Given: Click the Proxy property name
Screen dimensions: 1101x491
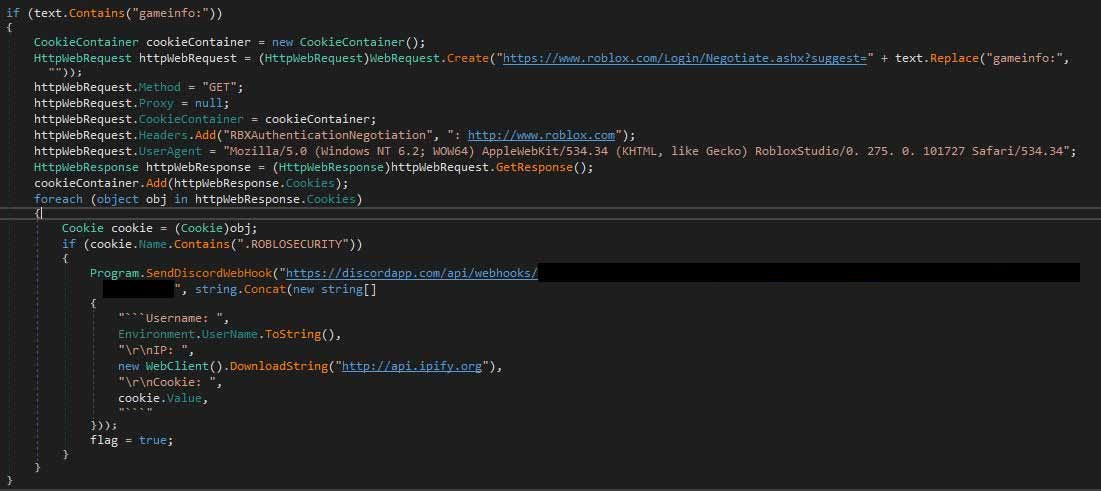Looking at the screenshot, I should click(156, 104).
